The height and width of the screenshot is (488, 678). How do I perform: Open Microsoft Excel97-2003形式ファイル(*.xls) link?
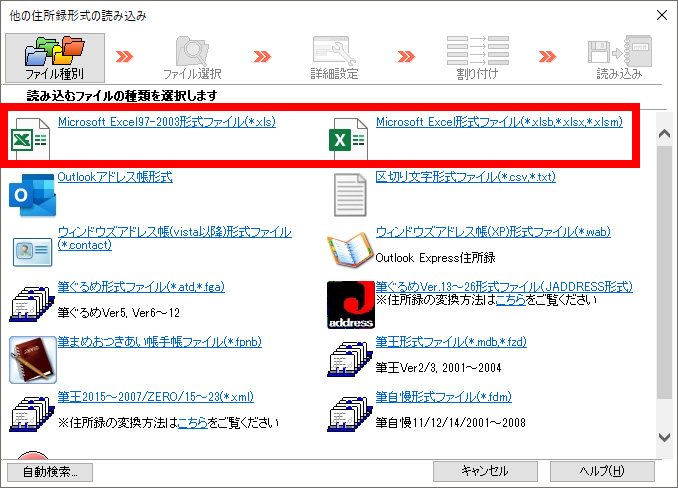[x=167, y=122]
